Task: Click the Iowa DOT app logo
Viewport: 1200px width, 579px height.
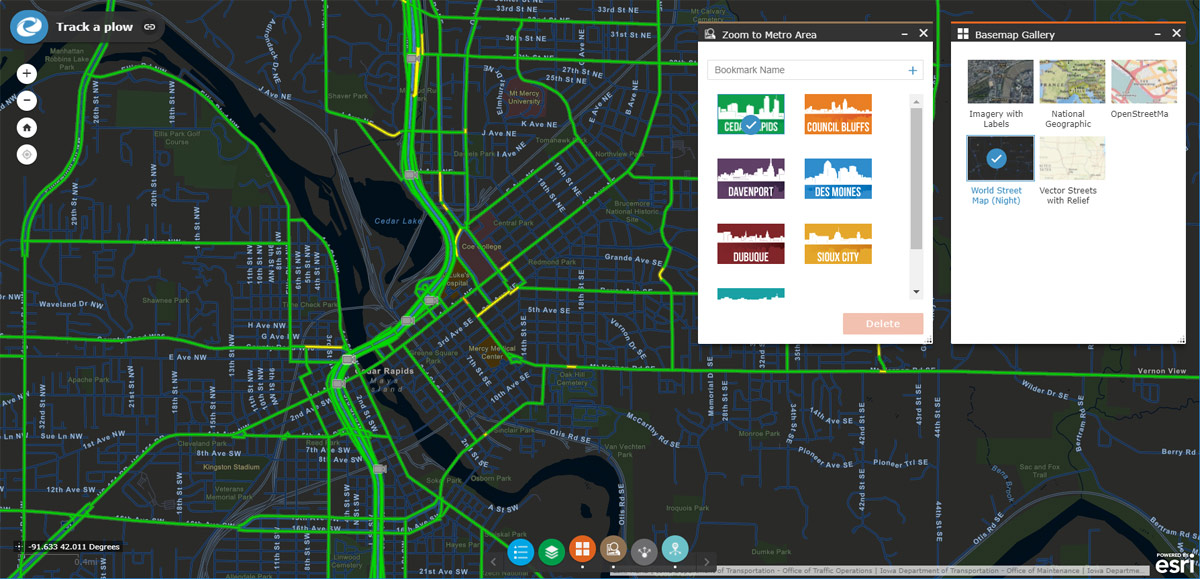Action: point(30,26)
